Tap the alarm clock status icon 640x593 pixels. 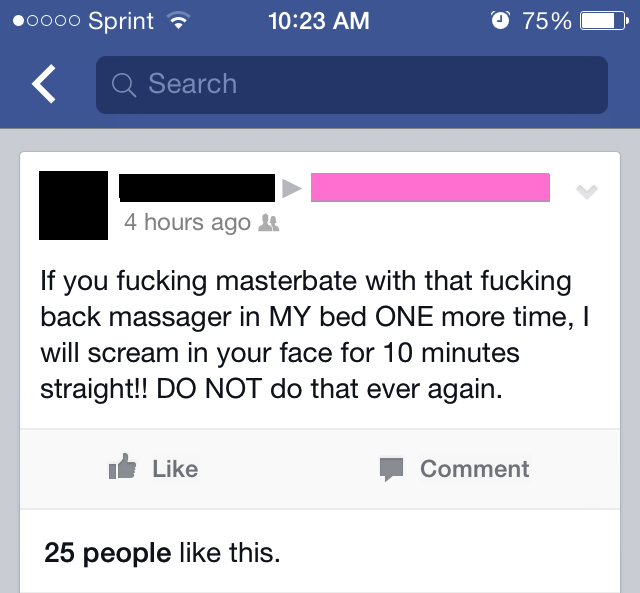coord(500,20)
